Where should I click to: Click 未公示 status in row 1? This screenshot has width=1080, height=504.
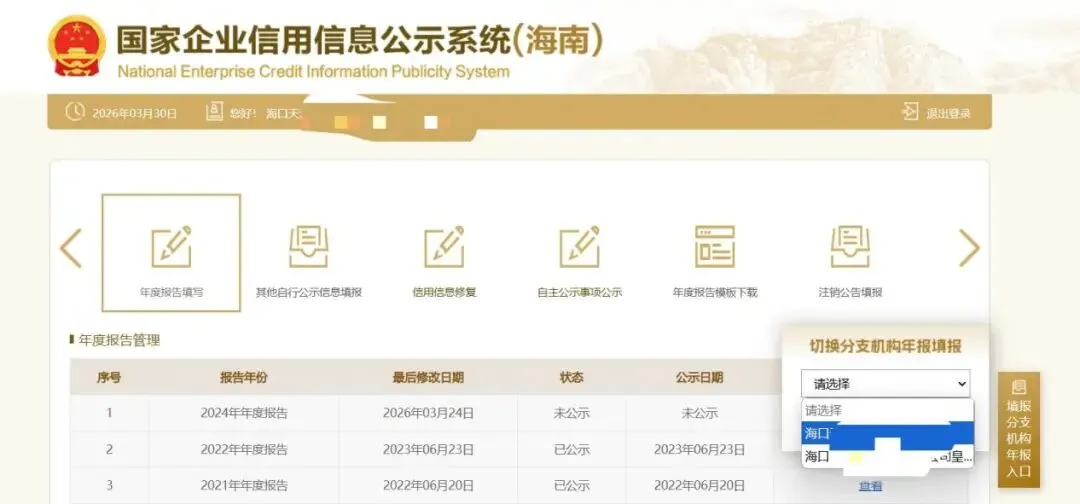pos(572,413)
